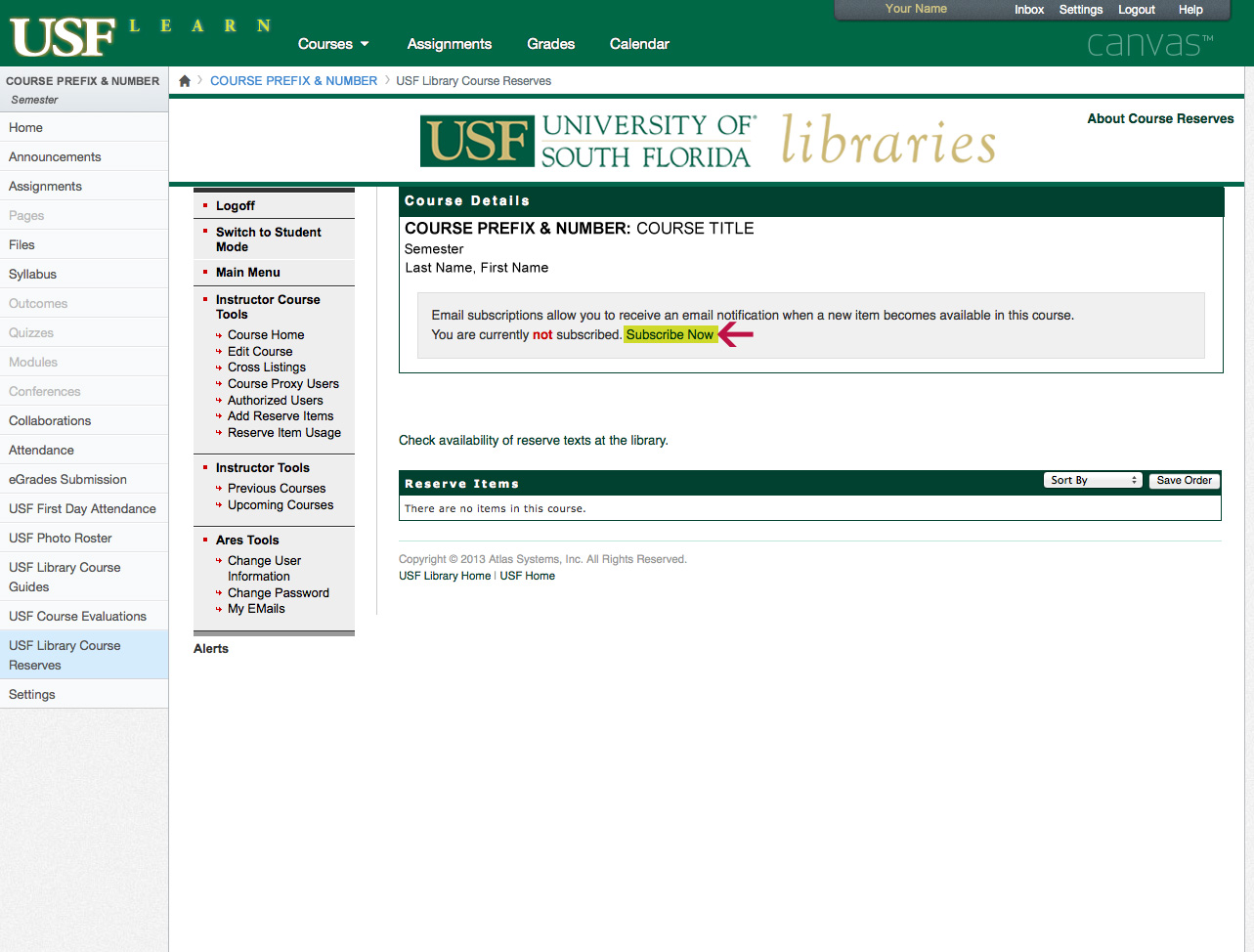Viewport: 1254px width, 952px height.
Task: Open USF First Day Attendance
Action: pos(84,508)
